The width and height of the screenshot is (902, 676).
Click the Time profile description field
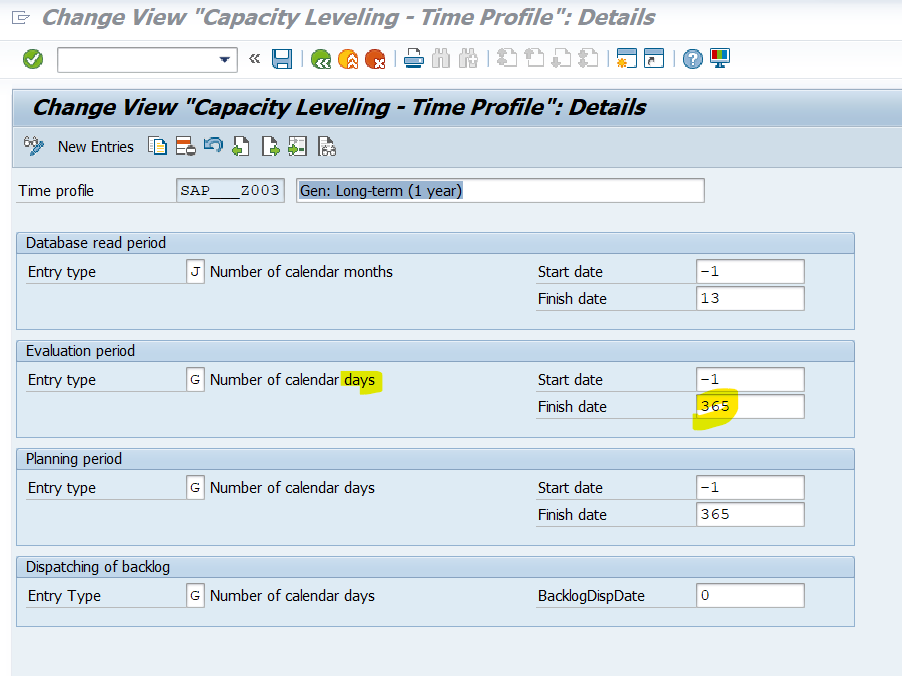pyautogui.click(x=500, y=190)
